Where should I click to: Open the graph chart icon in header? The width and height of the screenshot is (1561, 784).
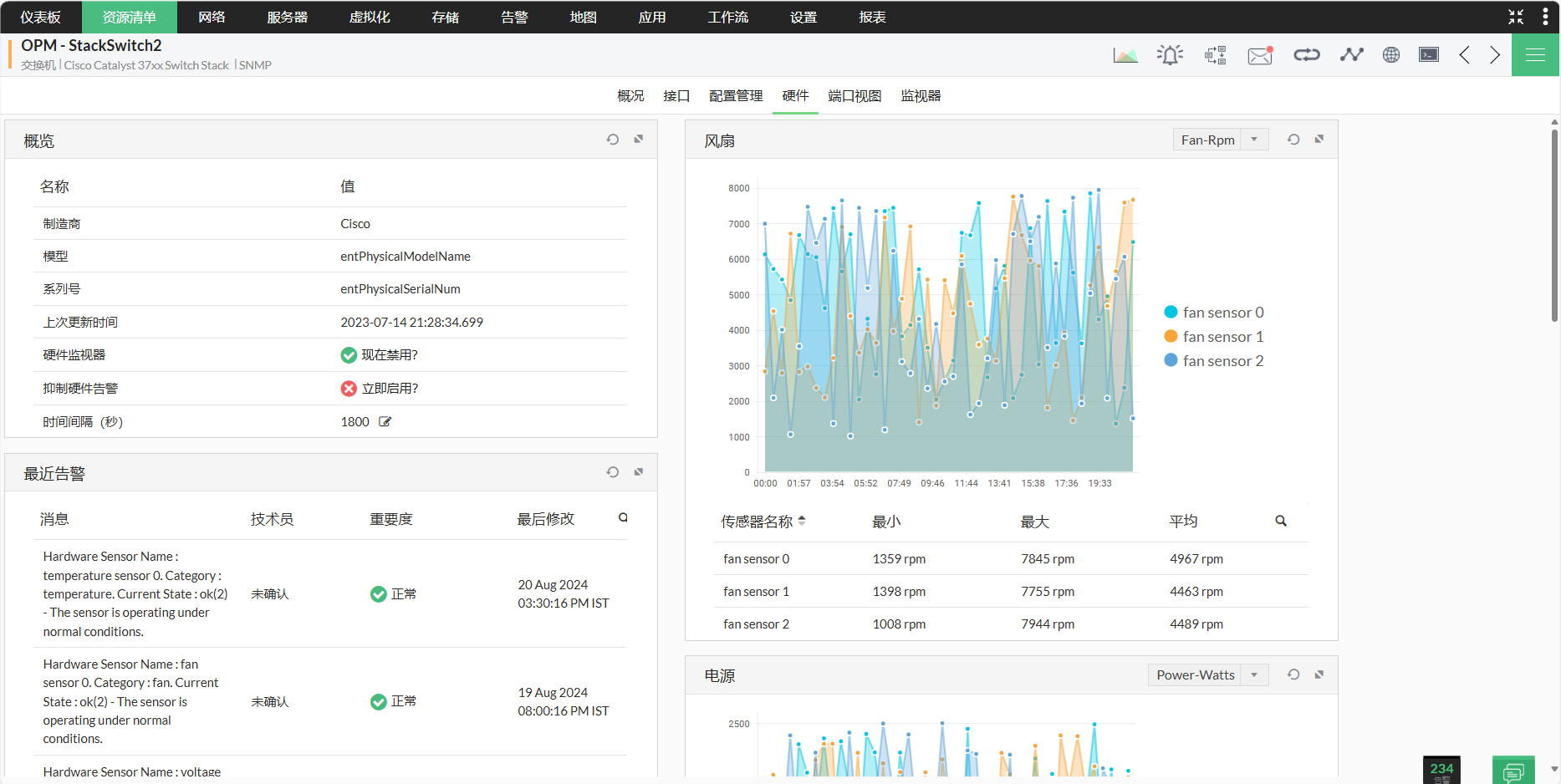pos(1125,55)
